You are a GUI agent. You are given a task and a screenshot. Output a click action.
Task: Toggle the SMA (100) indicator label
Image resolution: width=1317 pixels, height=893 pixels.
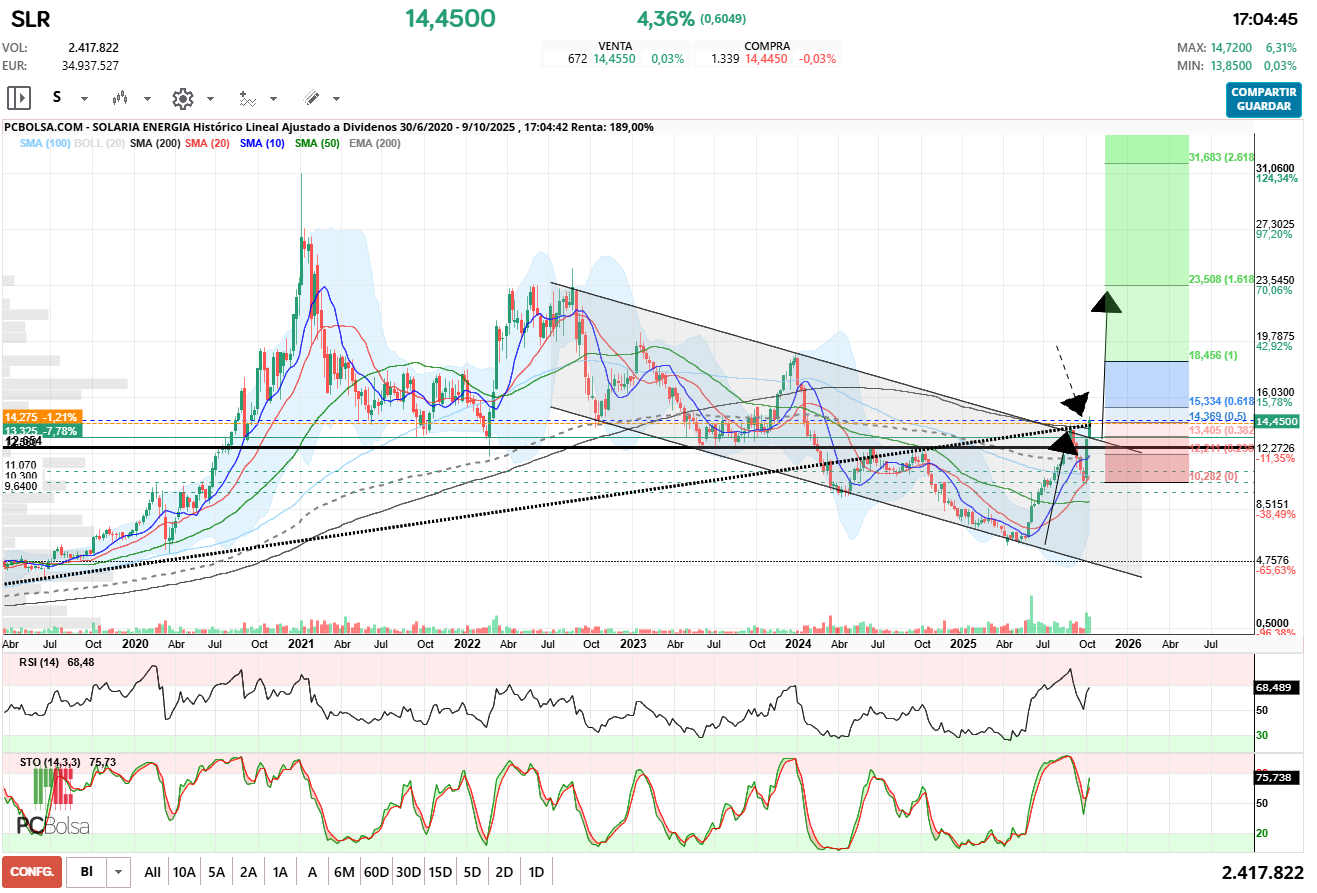tap(44, 144)
